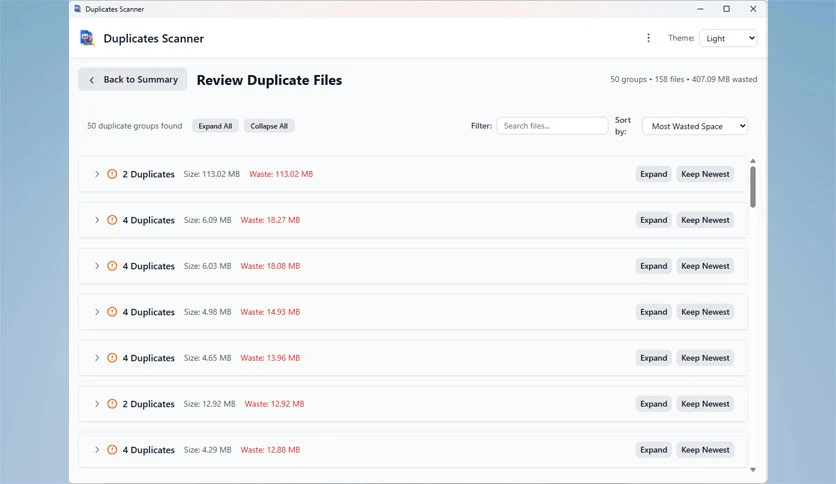Click Keep Newest for the 12.88 MB group
Screen dimensions: 836x484
(x=705, y=449)
